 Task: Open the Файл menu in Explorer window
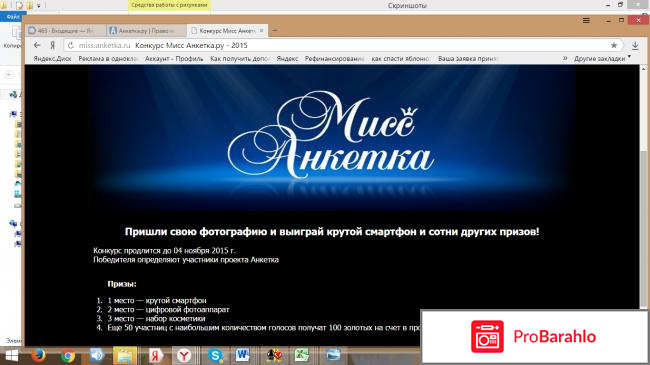point(12,17)
